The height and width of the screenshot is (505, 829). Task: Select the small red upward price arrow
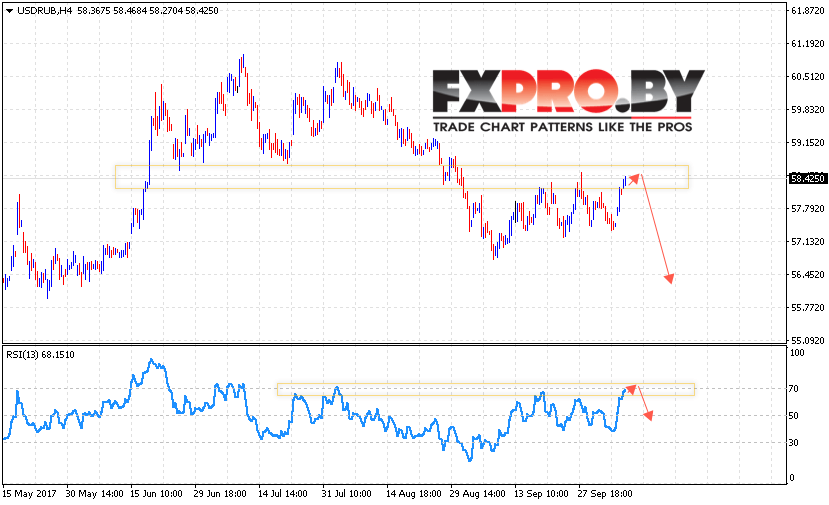pyautogui.click(x=633, y=179)
